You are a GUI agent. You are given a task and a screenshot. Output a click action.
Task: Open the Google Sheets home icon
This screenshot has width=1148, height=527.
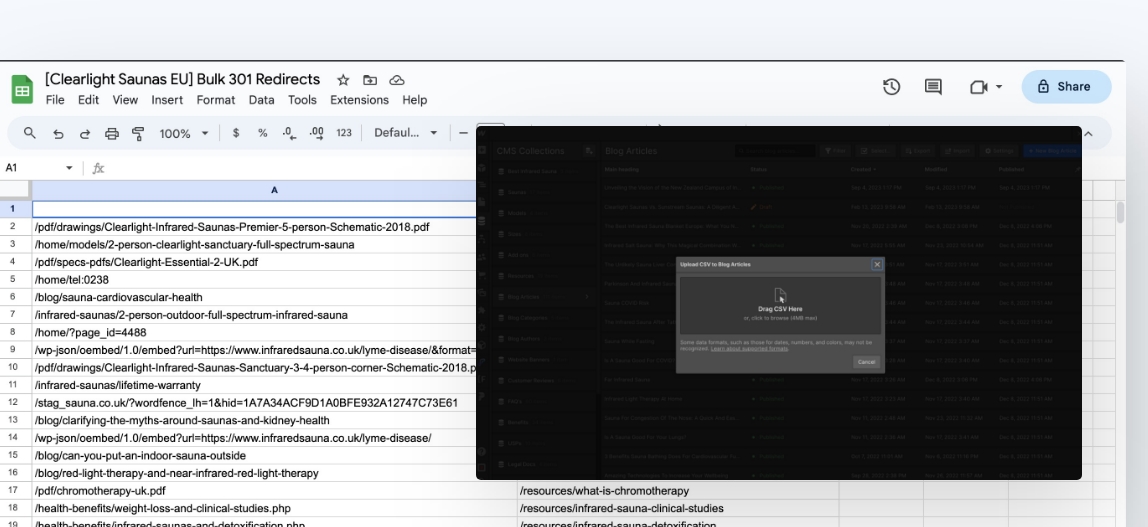[22, 89]
